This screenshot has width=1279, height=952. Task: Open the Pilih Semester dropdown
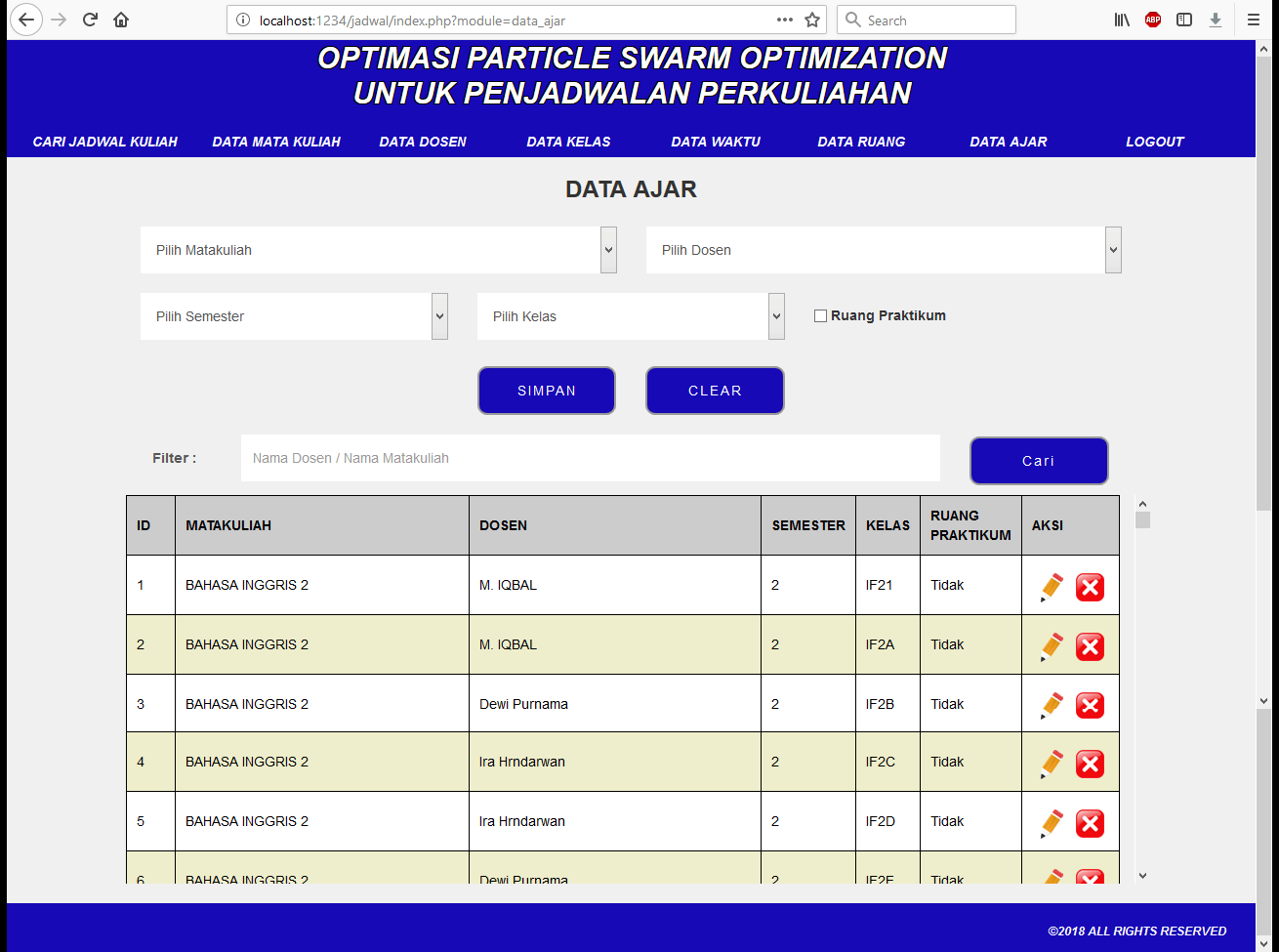click(x=293, y=316)
